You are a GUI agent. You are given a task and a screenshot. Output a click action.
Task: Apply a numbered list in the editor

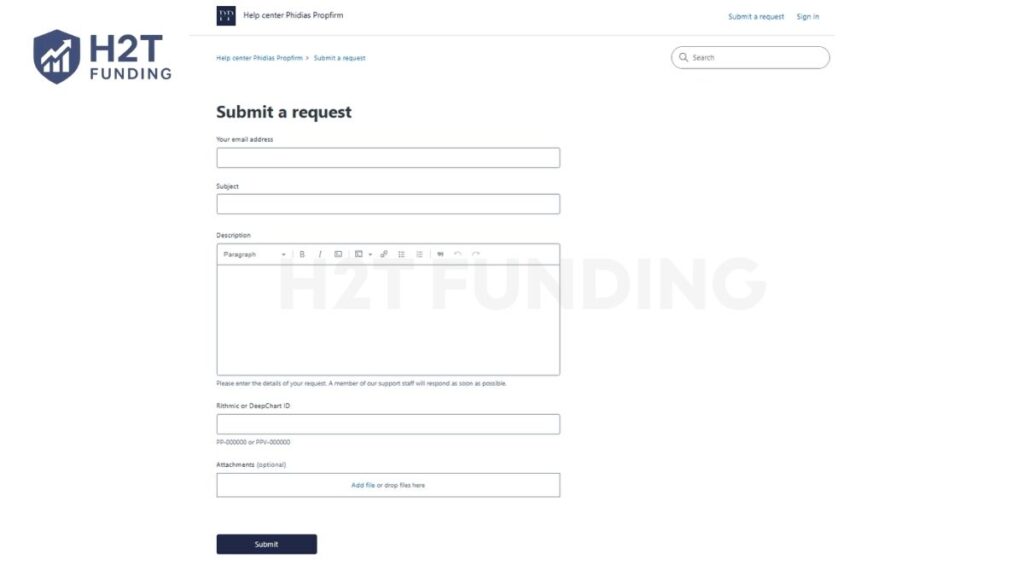(x=419, y=254)
